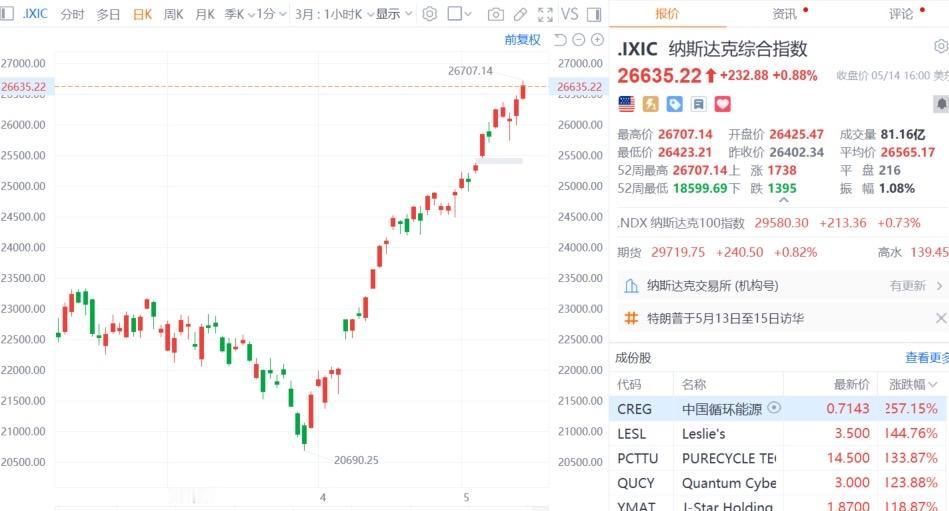This screenshot has height=511, width=949.
Task: Click the blue price tag icon
Action: tap(674, 104)
